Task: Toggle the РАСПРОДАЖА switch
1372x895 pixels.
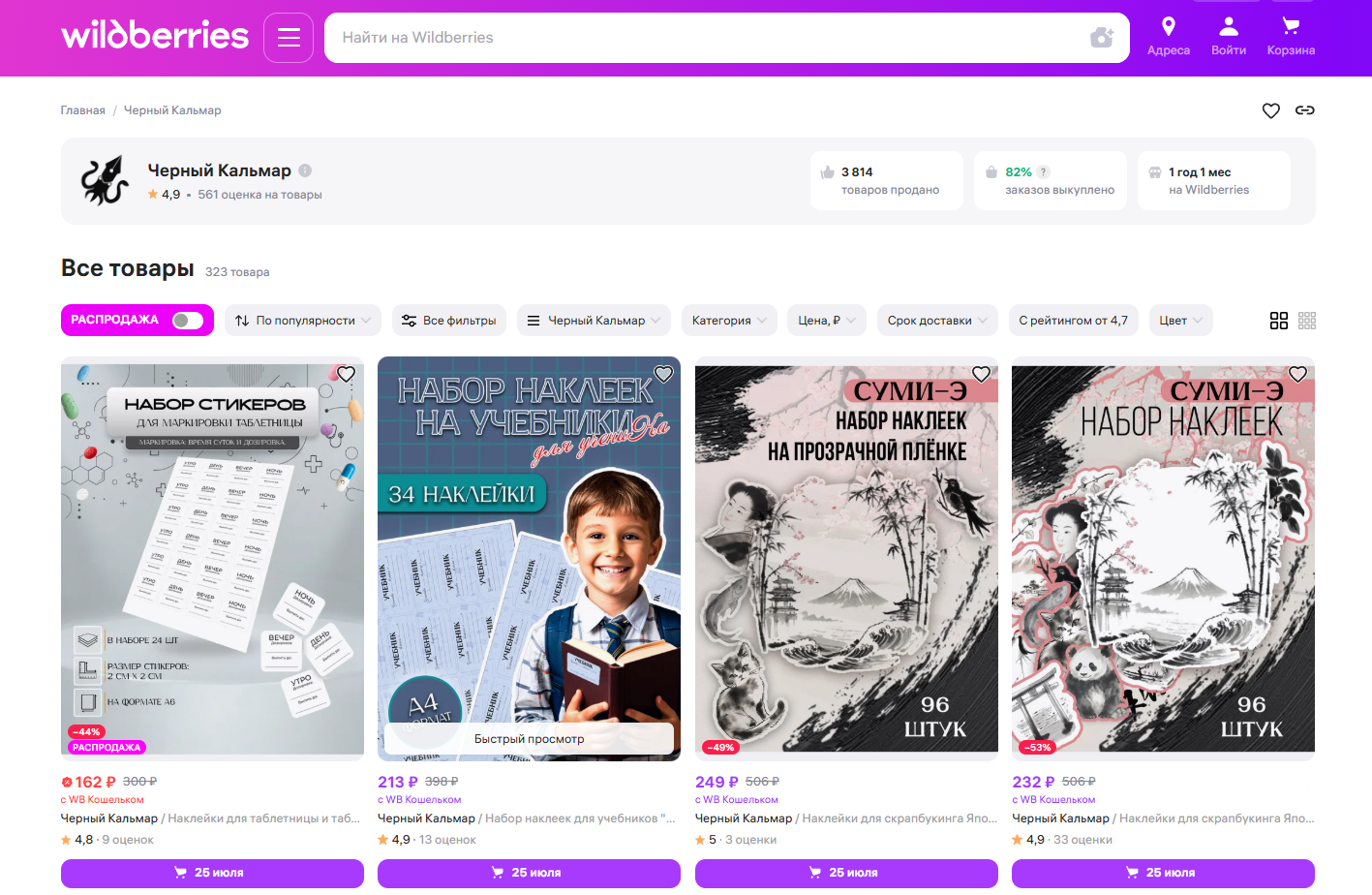Action: click(188, 321)
